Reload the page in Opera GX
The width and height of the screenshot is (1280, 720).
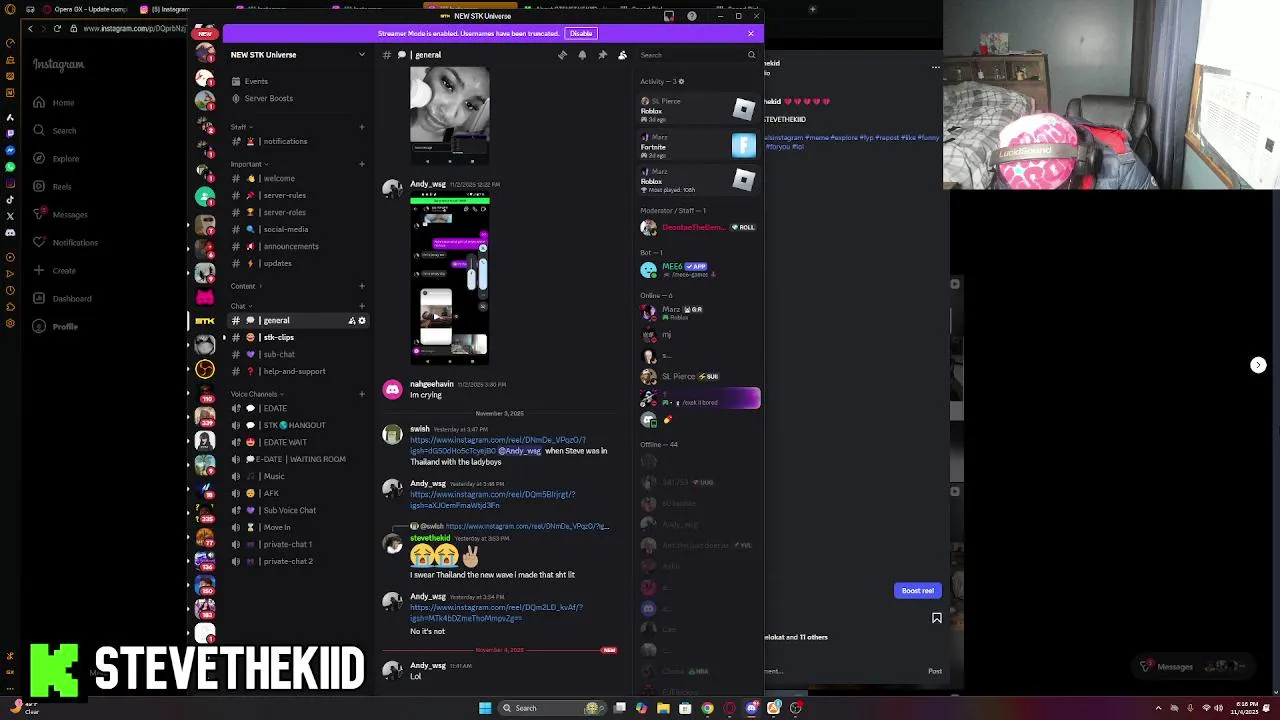57,28
